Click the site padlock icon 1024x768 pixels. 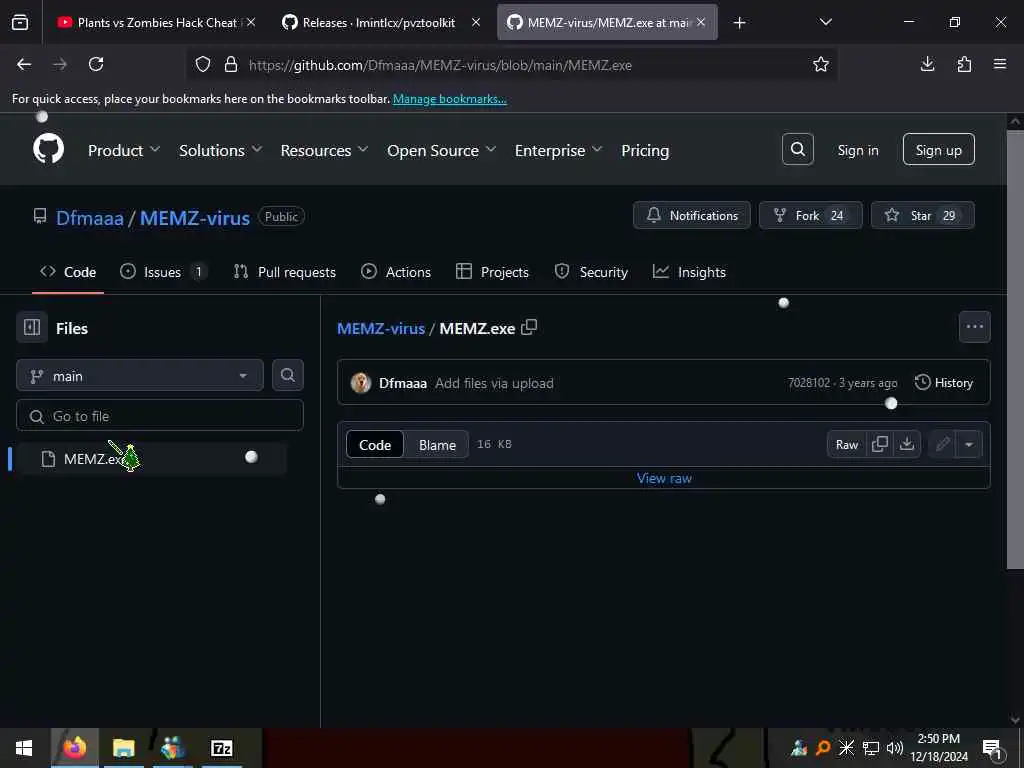click(x=231, y=64)
